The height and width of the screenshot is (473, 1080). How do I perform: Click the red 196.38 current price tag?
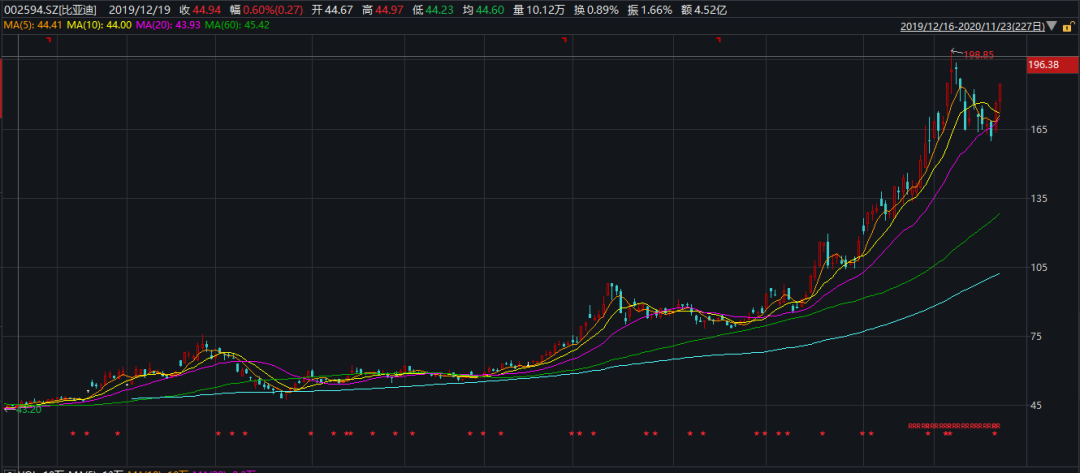pos(1043,65)
